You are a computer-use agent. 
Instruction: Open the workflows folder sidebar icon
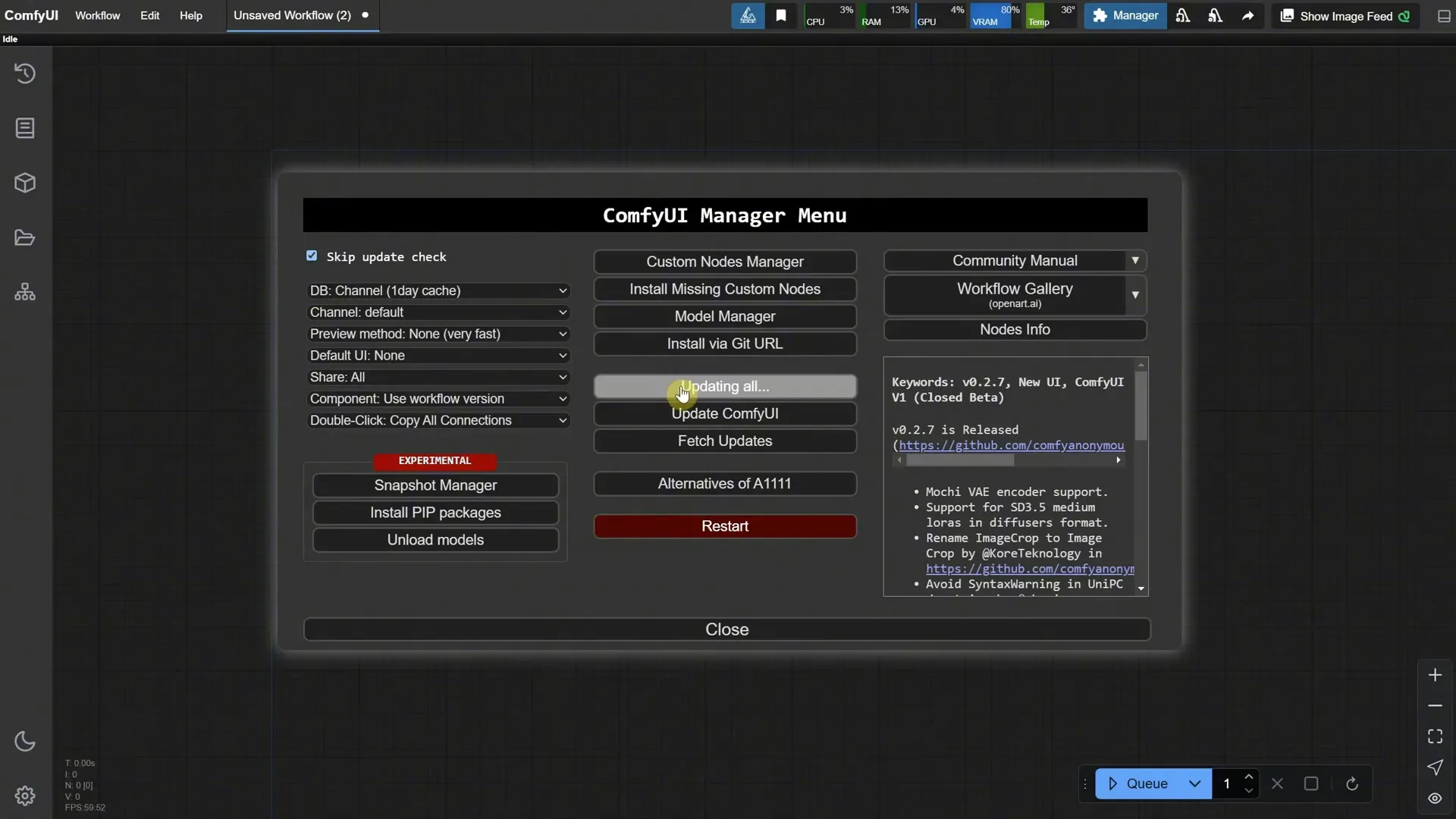25,238
